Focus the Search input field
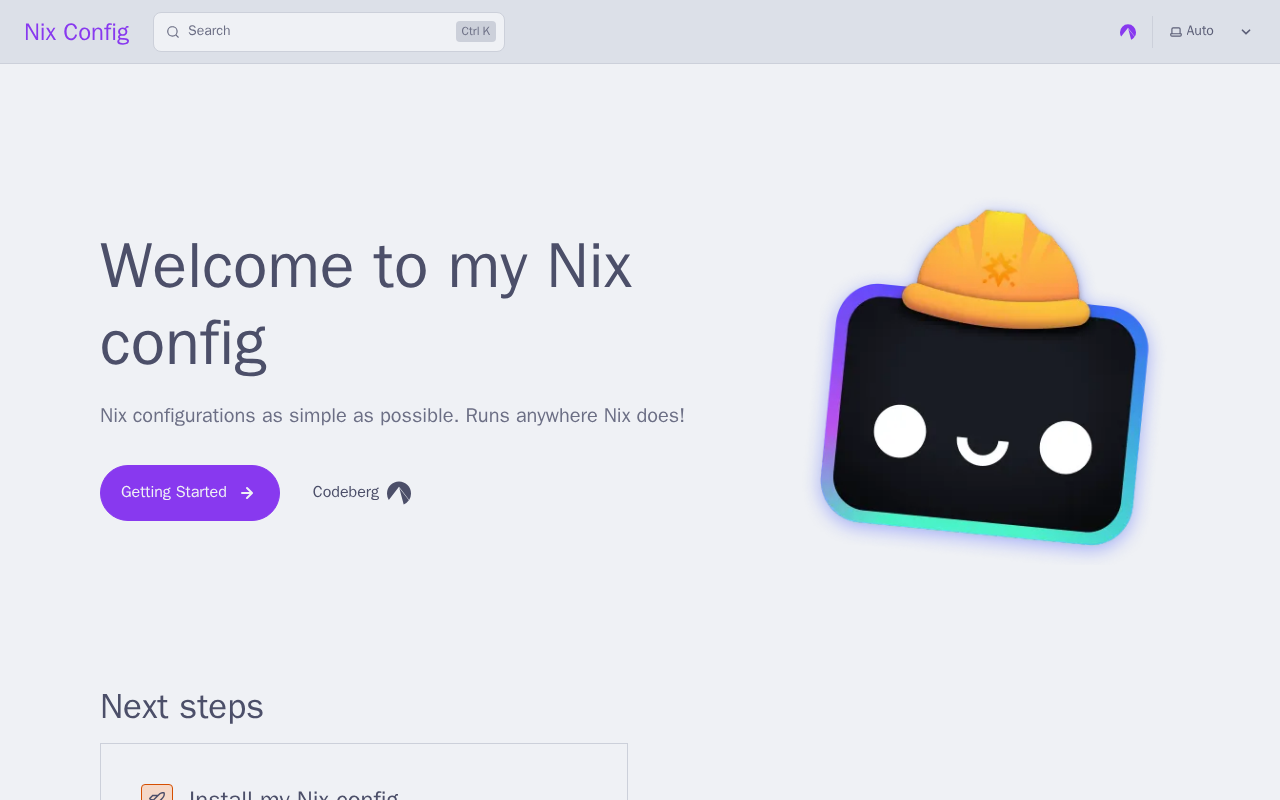The width and height of the screenshot is (1280, 800). pyautogui.click(x=329, y=32)
